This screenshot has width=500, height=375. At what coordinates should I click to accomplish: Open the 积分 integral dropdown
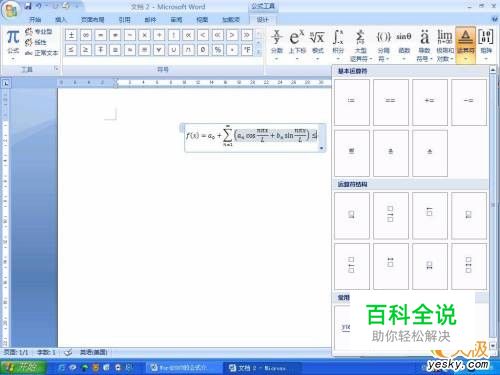pos(338,45)
